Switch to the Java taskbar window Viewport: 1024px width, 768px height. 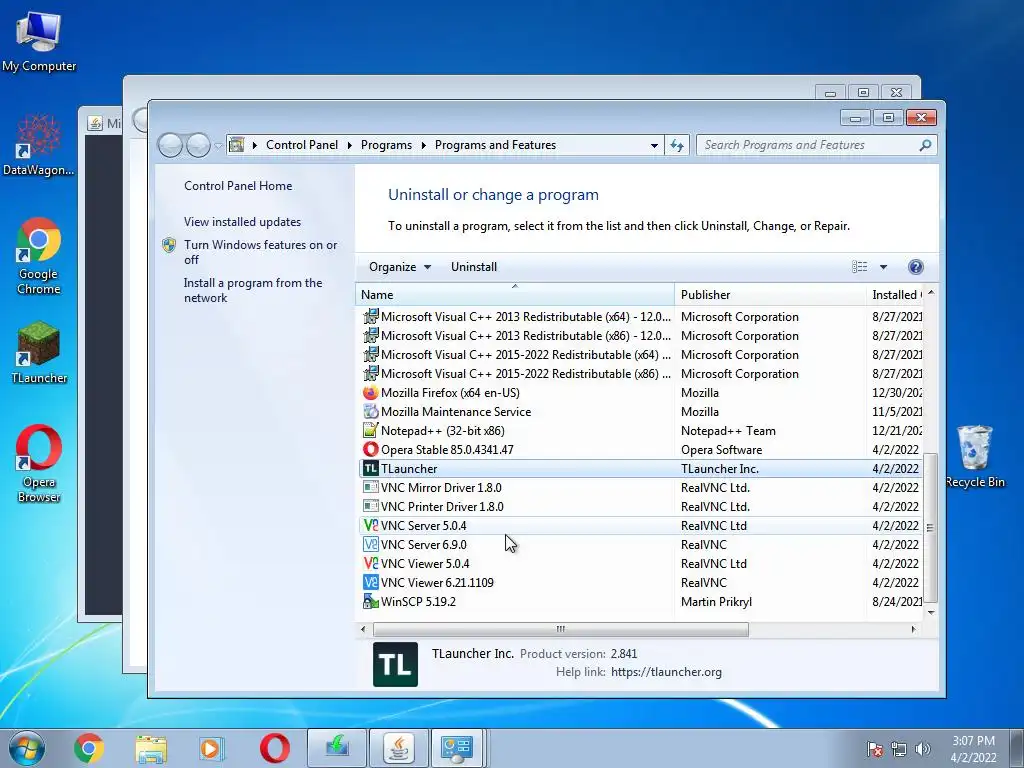[399, 748]
